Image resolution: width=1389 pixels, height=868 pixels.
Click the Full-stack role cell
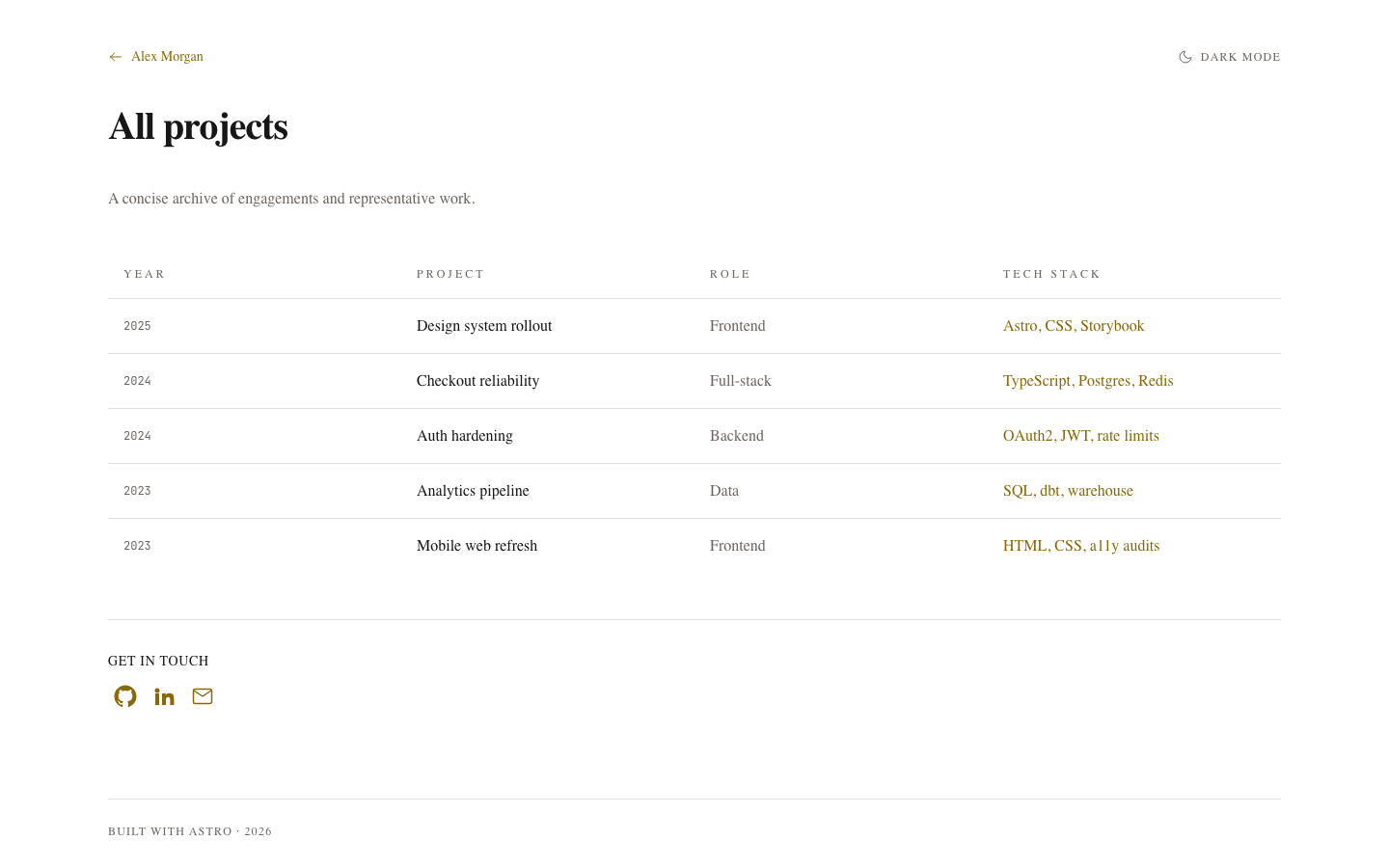click(741, 381)
